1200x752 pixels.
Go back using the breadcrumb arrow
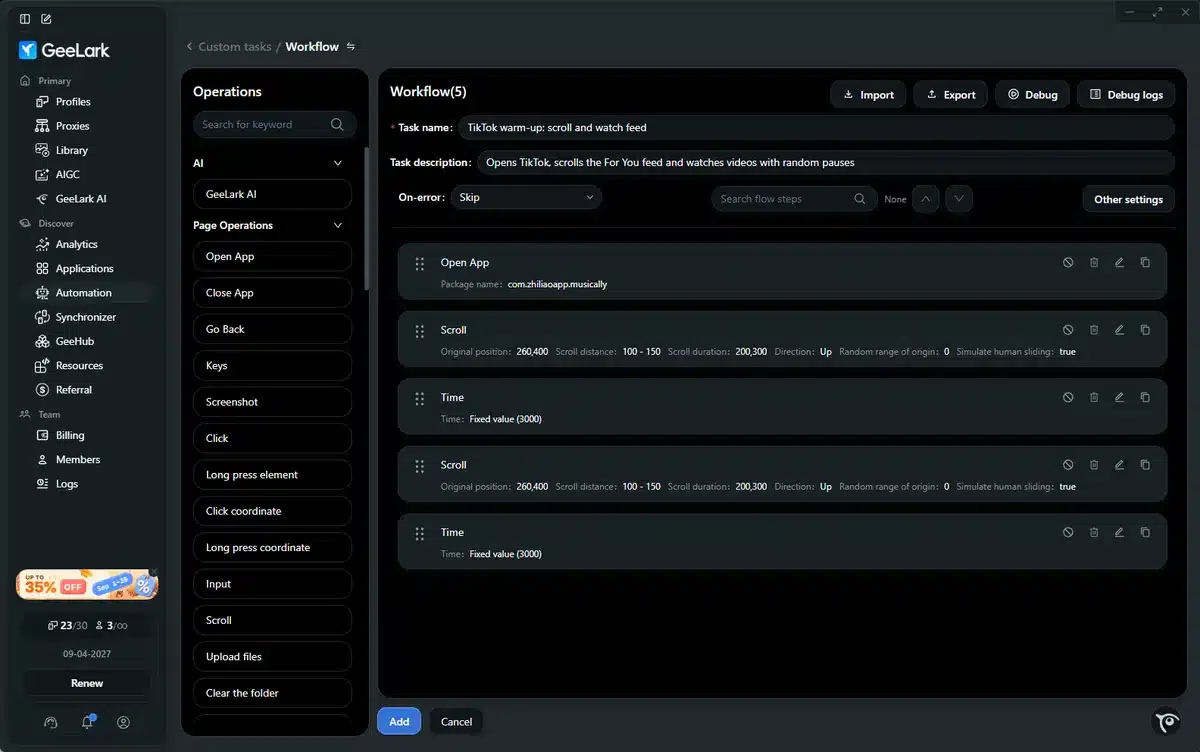[190, 47]
